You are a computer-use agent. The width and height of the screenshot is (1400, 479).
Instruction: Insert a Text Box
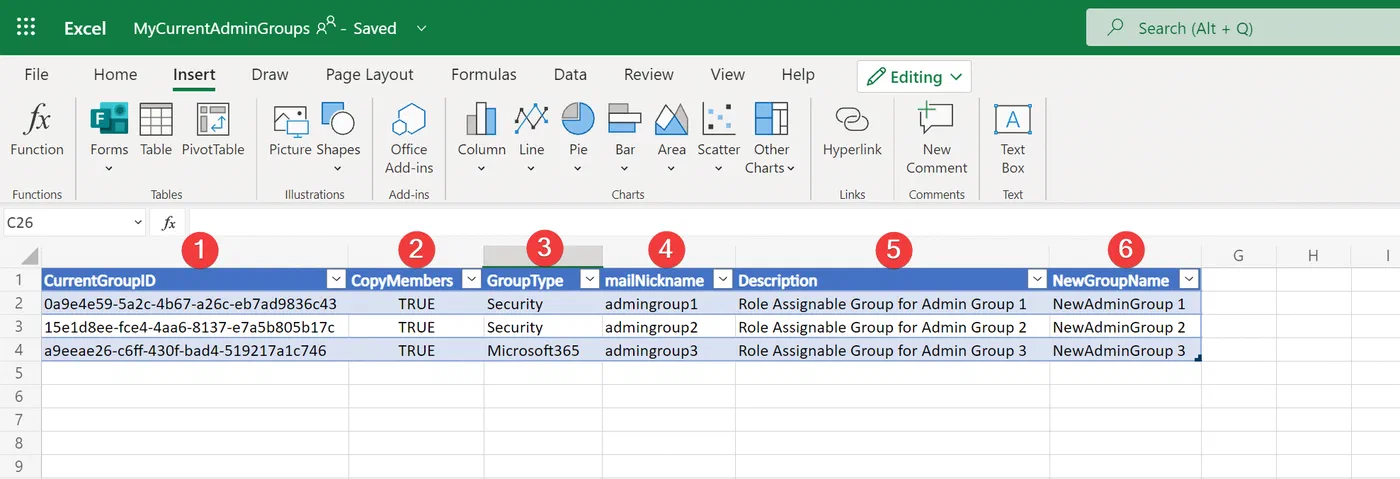click(1013, 119)
